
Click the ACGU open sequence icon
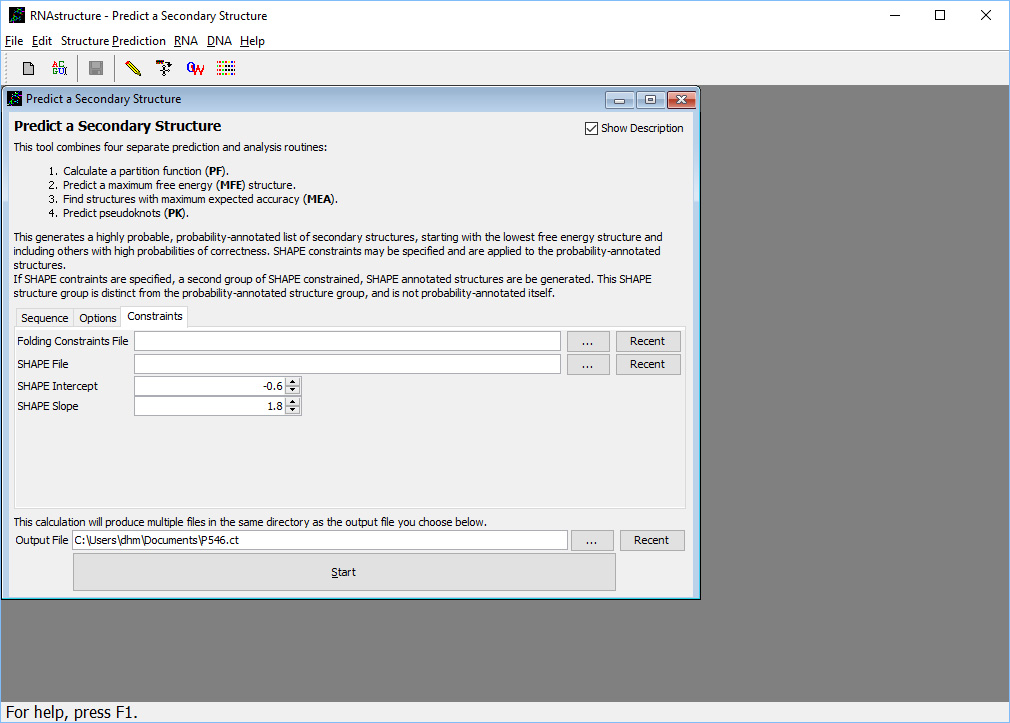pyautogui.click(x=59, y=68)
